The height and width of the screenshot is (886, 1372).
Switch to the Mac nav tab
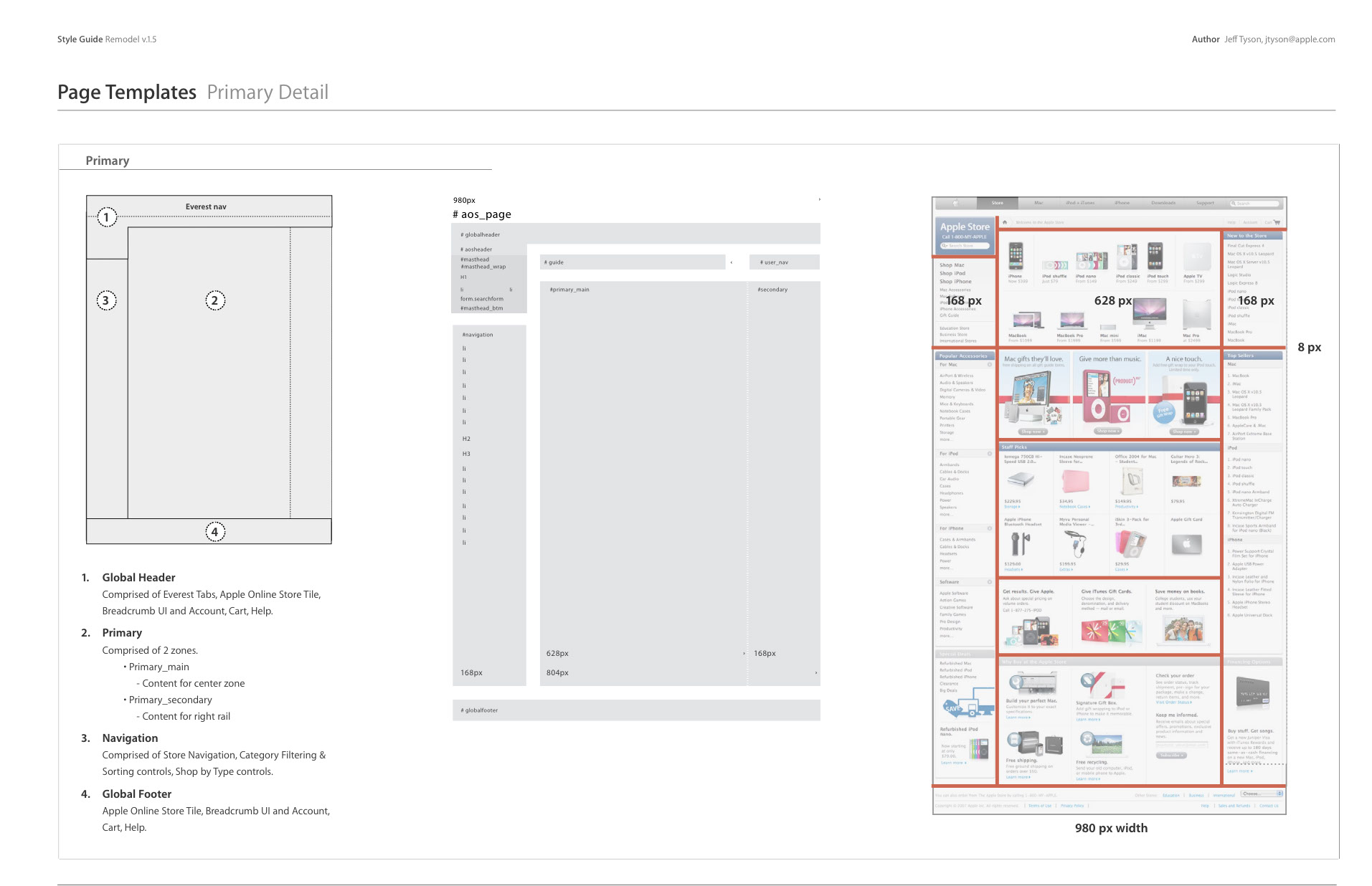[1039, 203]
